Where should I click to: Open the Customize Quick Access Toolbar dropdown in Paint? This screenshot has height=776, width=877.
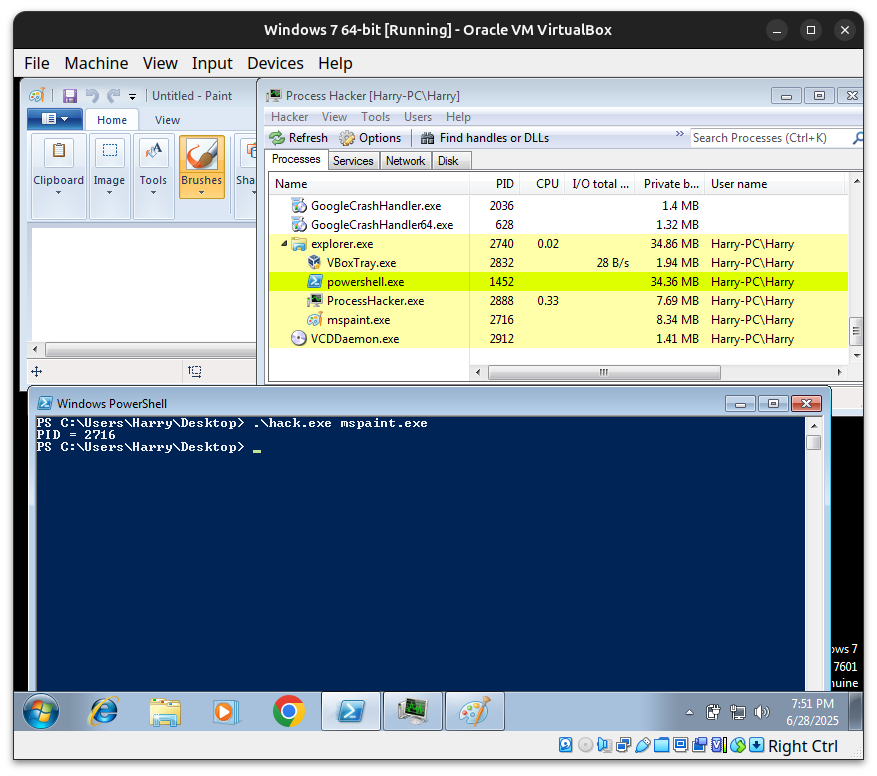133,96
